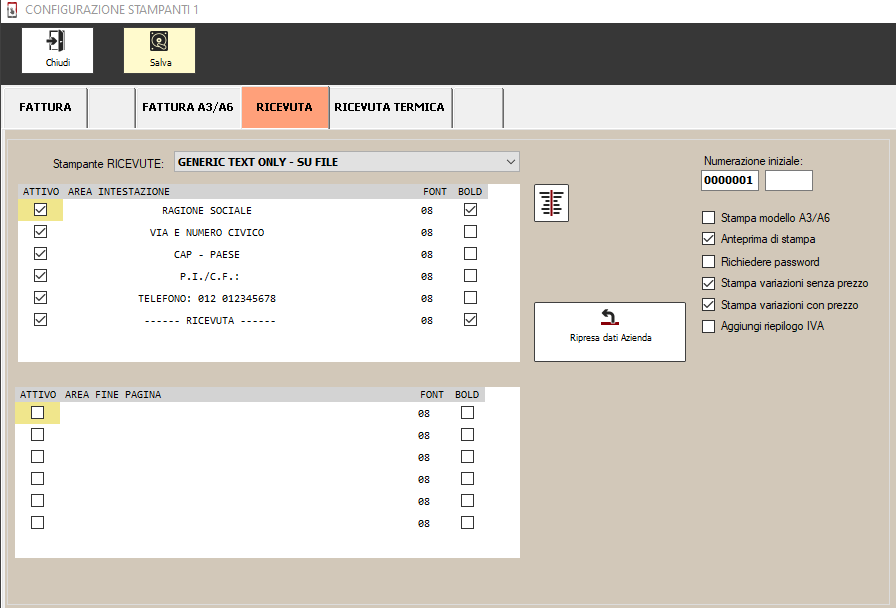Select the RICEVUTA tab
Screen dimensions: 896x608
coord(285,107)
